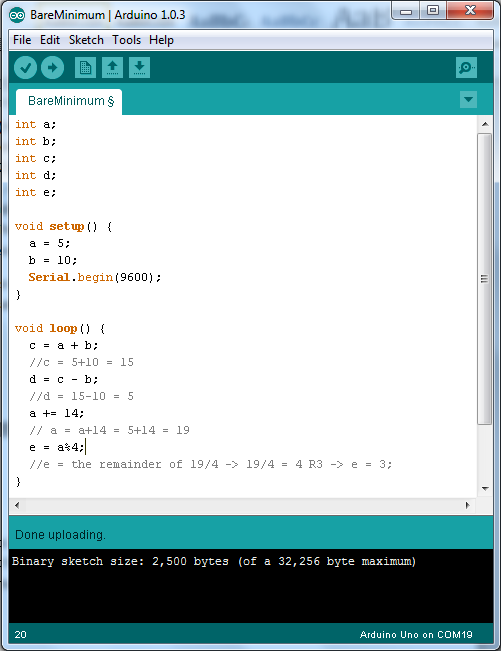Place cursor on Serial.begin(9600) line
The height and width of the screenshot is (651, 501).
tap(95, 277)
